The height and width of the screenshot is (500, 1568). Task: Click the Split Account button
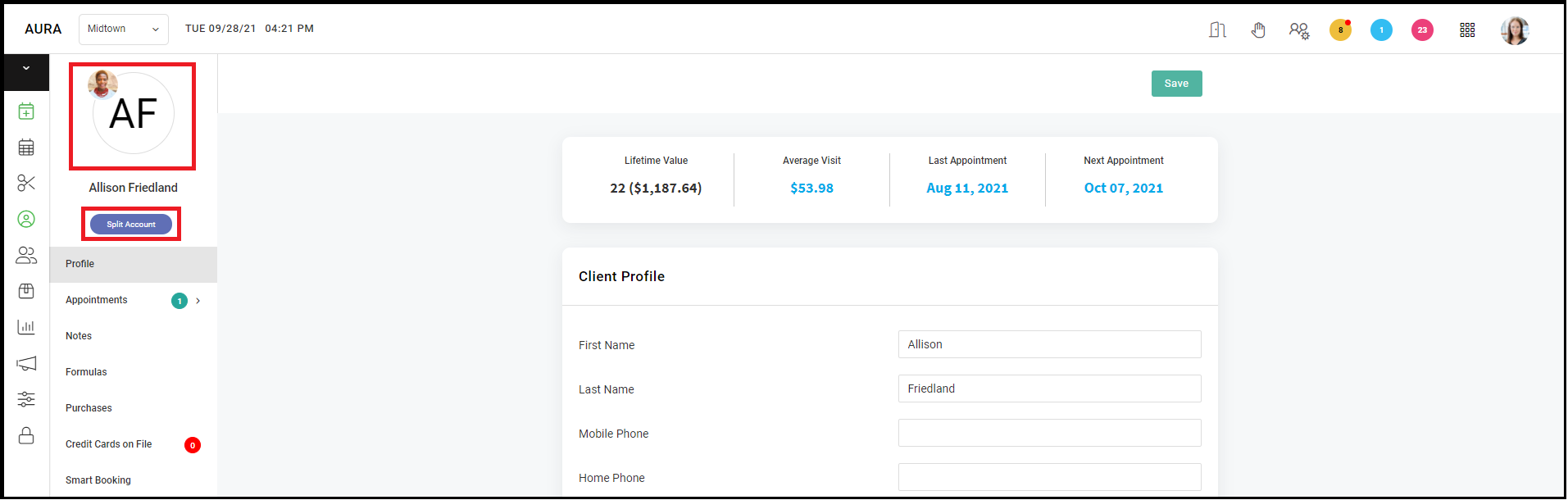pos(131,225)
